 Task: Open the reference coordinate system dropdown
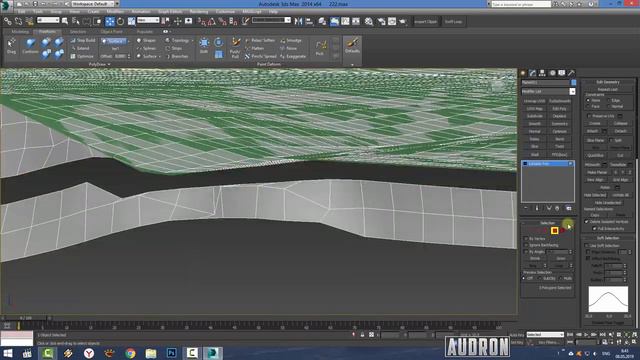[x=148, y=20]
